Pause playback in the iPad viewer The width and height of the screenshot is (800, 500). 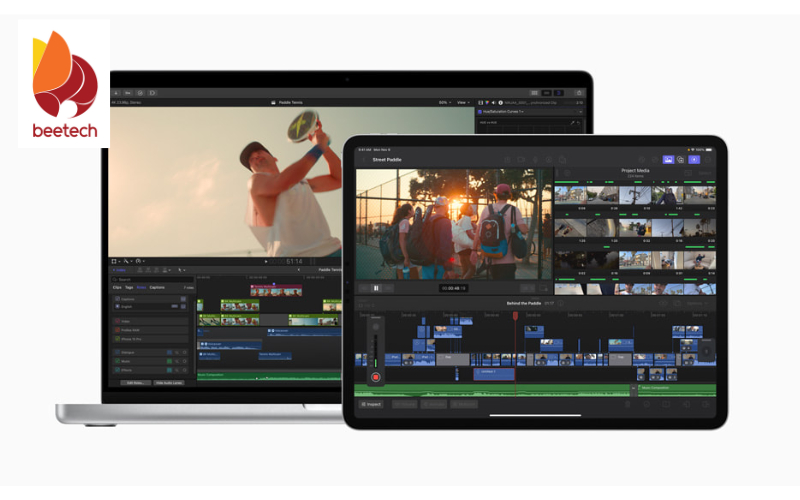376,288
